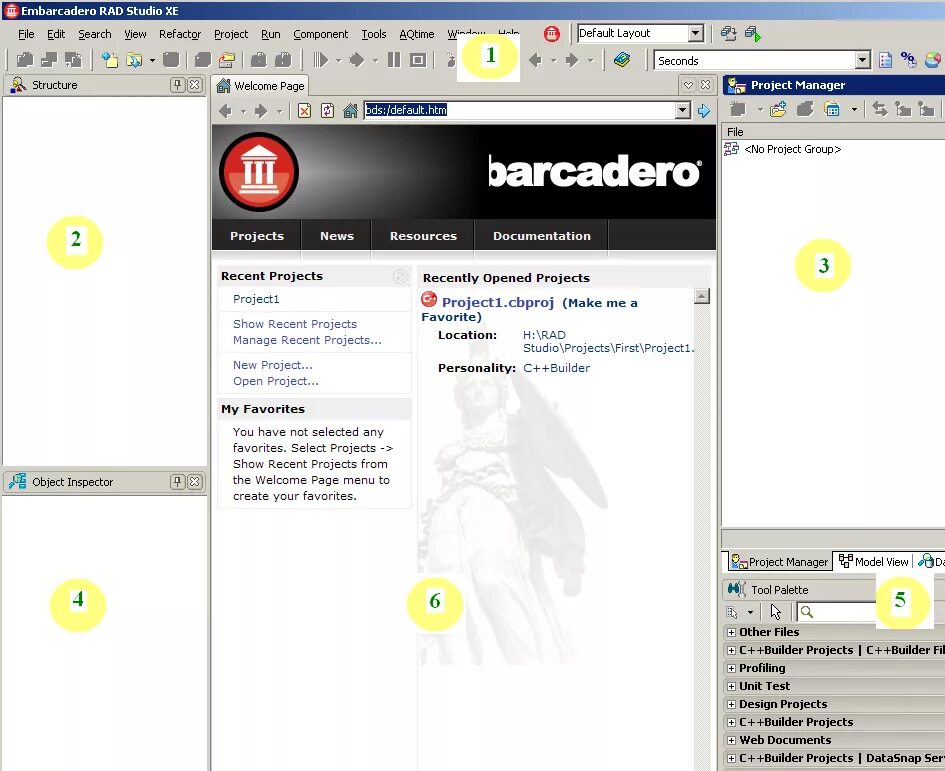Click the Help contents book icon
The width and height of the screenshot is (945, 771).
(x=622, y=60)
